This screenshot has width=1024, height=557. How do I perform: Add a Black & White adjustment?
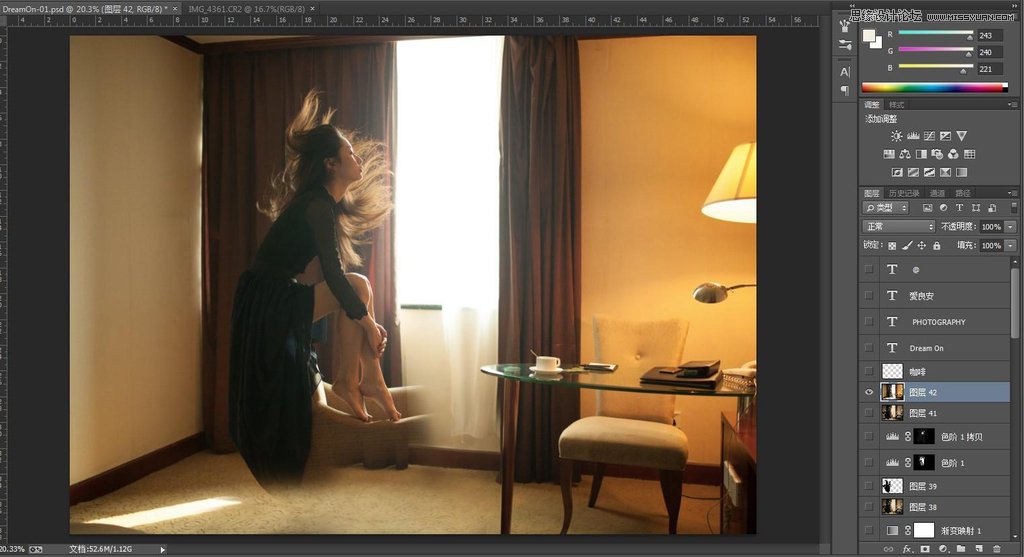tap(921, 154)
